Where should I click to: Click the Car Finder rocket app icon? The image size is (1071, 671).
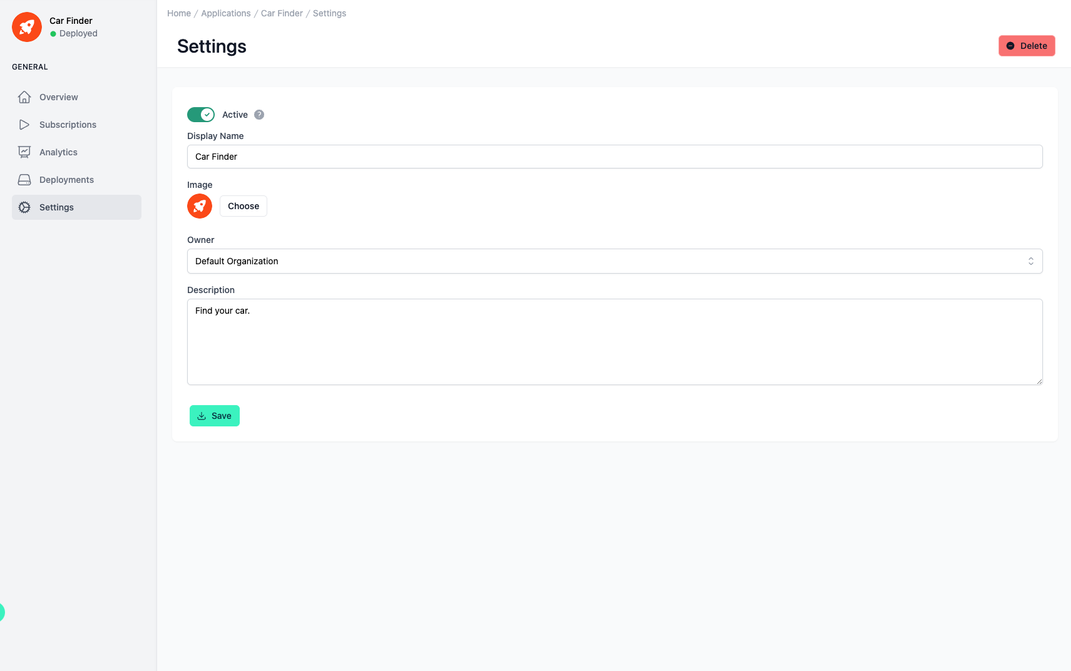pos(26,27)
